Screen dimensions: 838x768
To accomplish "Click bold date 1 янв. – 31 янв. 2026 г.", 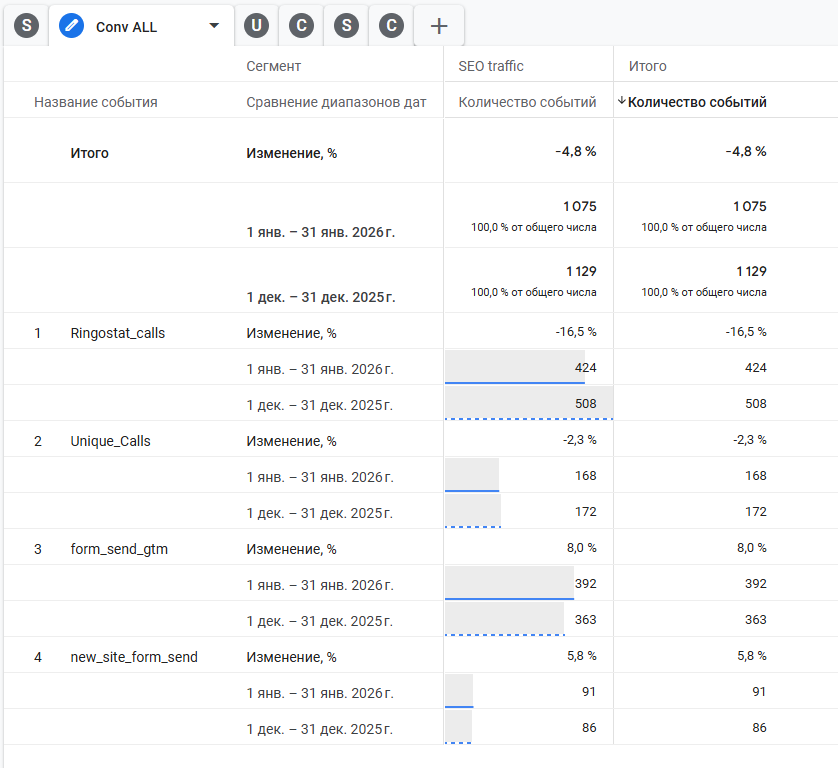I will [321, 232].
